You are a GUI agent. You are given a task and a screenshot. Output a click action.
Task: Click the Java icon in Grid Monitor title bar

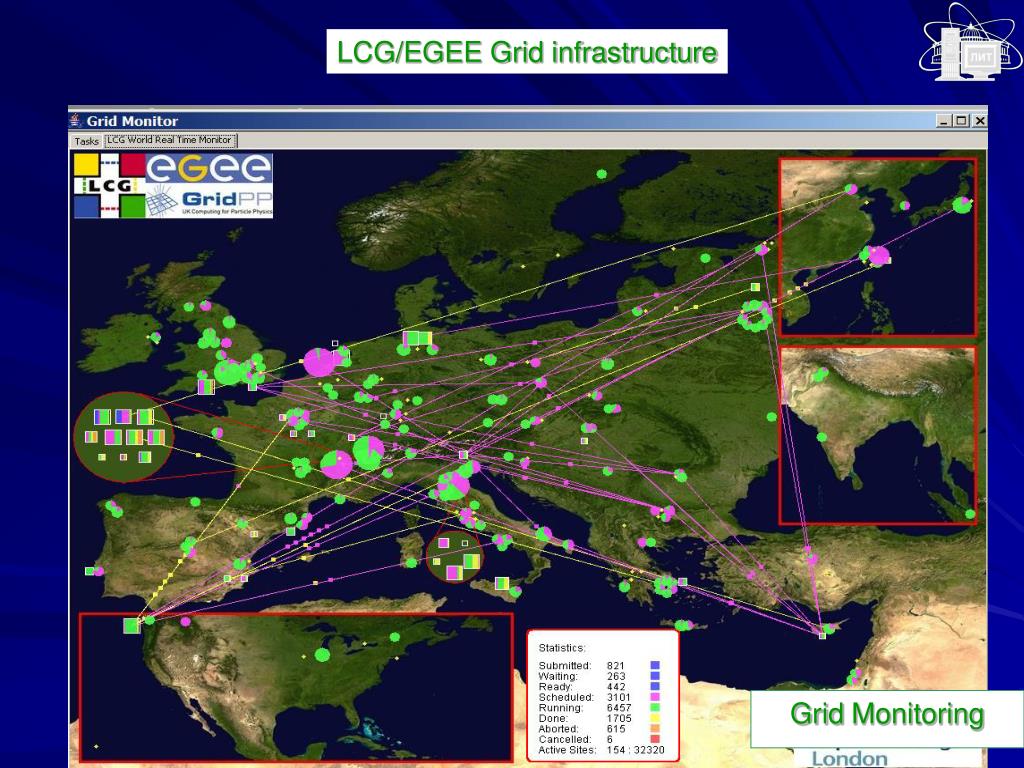(x=76, y=120)
